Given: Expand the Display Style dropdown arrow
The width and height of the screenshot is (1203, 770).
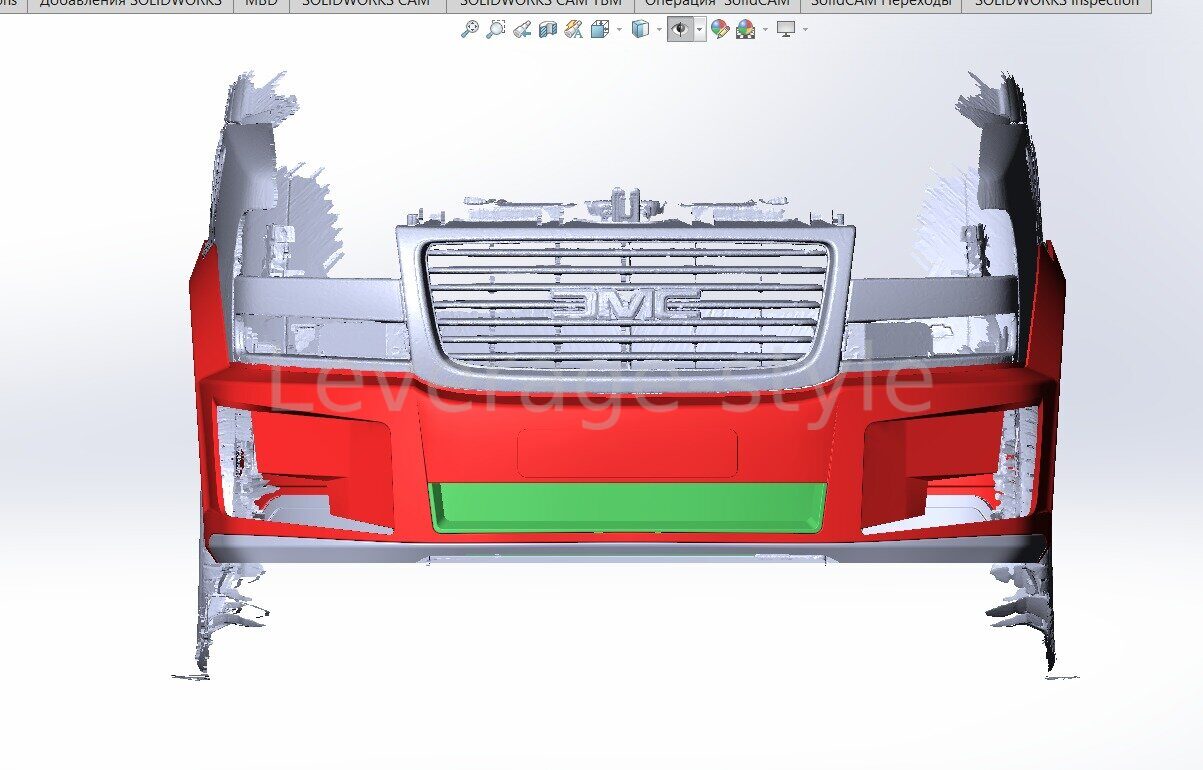Looking at the screenshot, I should [659, 30].
